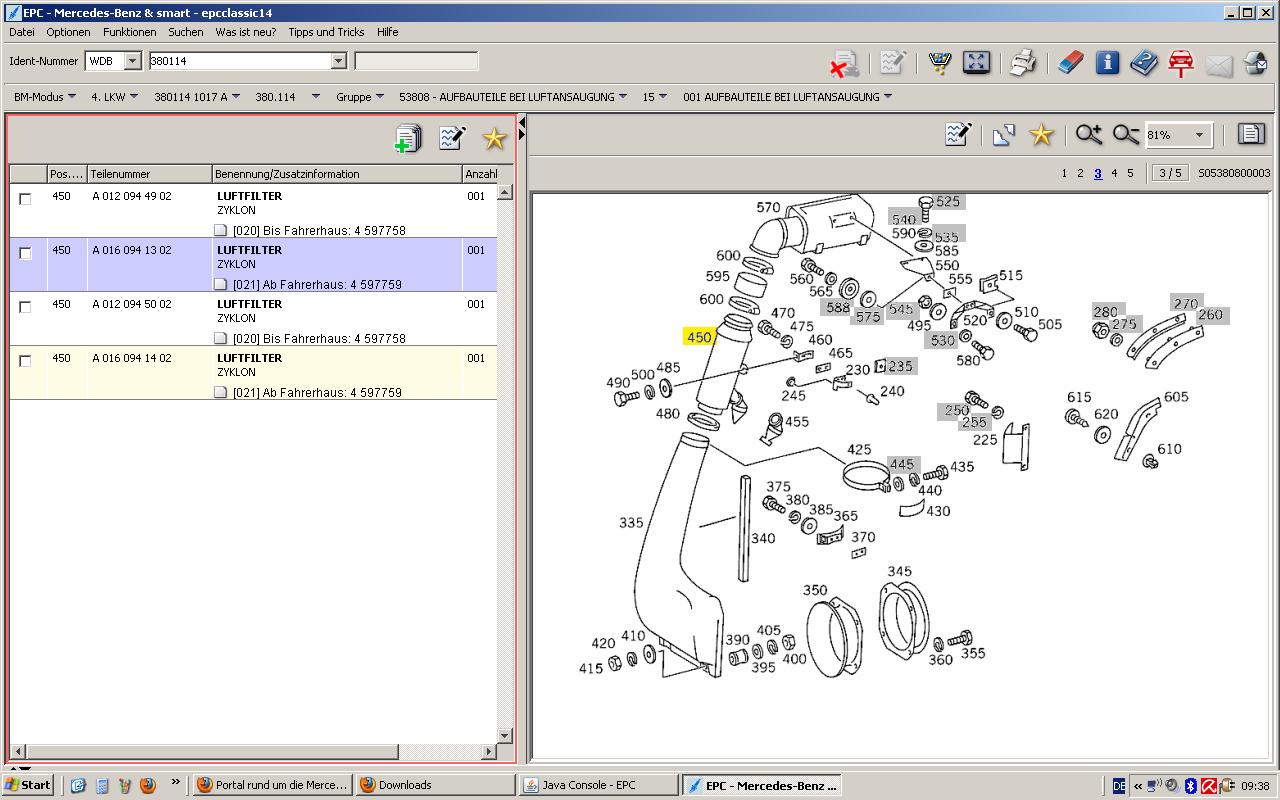Check the box for part A 012 094 50 02
The width and height of the screenshot is (1280, 800).
point(25,307)
